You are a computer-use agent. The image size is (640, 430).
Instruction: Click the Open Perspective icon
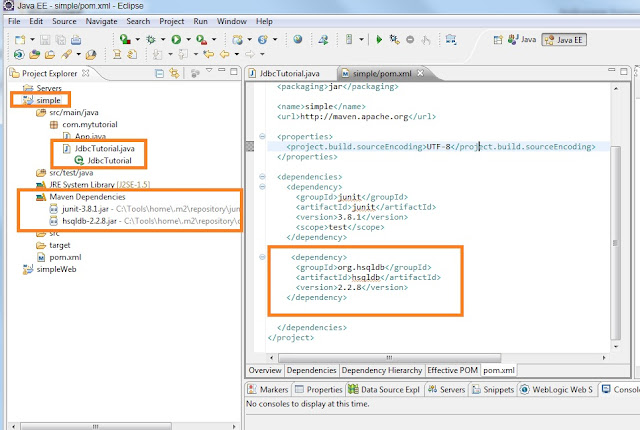pos(498,40)
